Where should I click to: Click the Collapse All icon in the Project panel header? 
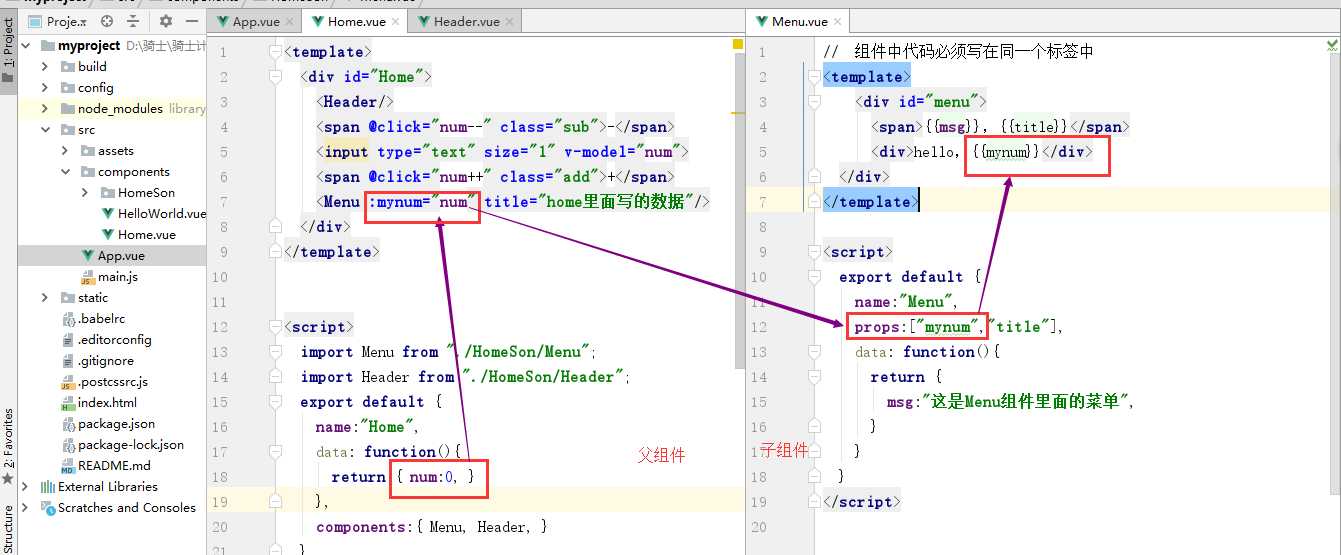[132, 20]
